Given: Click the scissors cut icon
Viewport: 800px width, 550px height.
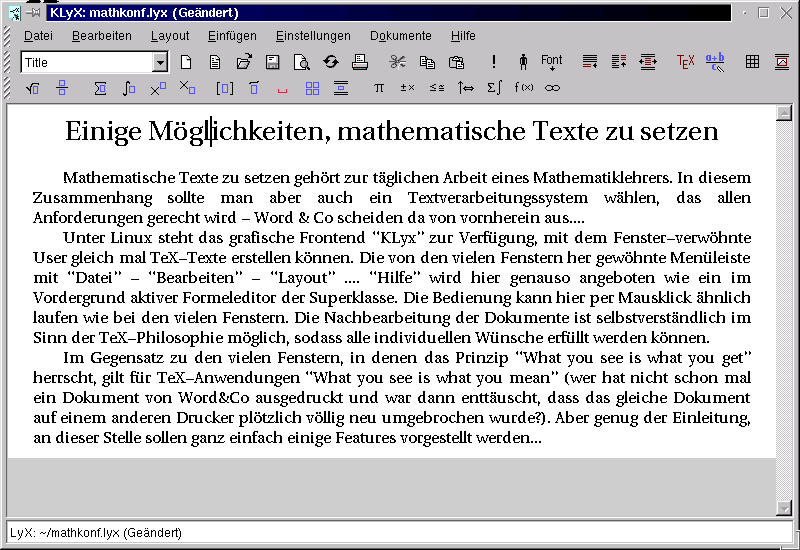Looking at the screenshot, I should click(x=398, y=62).
